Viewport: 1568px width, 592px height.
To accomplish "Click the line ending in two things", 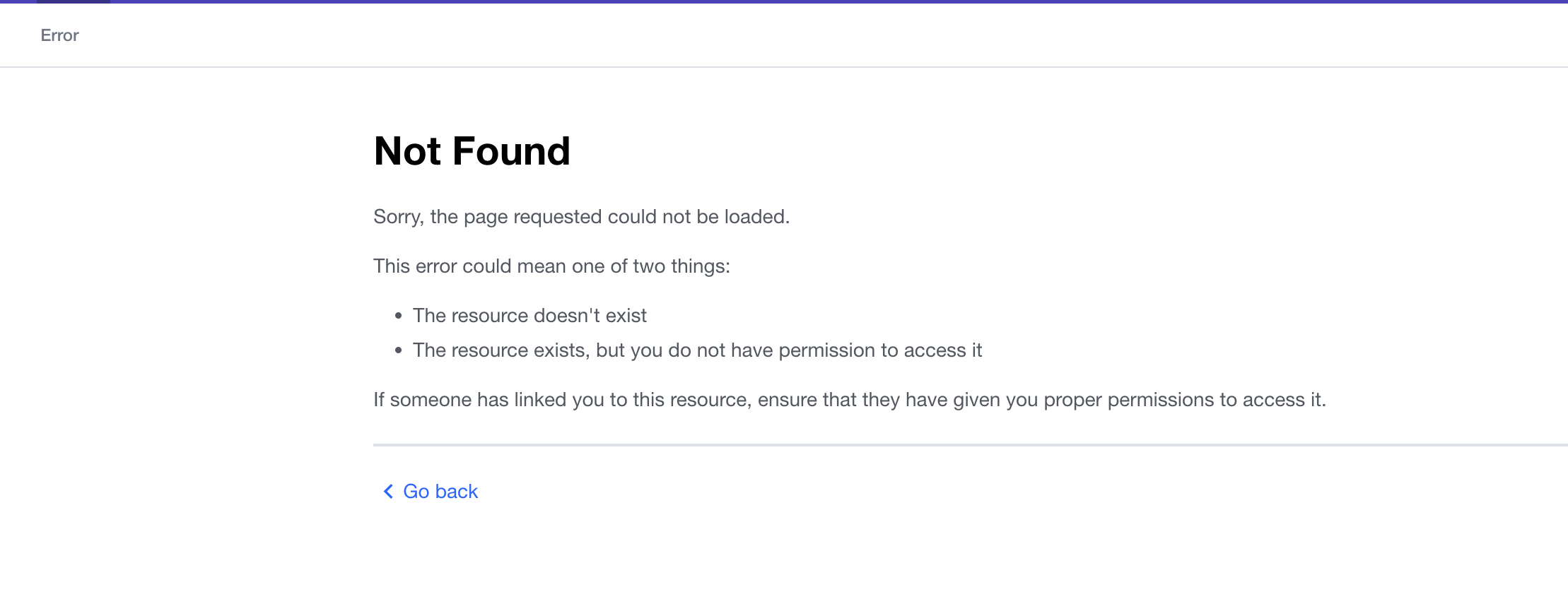I will (x=551, y=266).
